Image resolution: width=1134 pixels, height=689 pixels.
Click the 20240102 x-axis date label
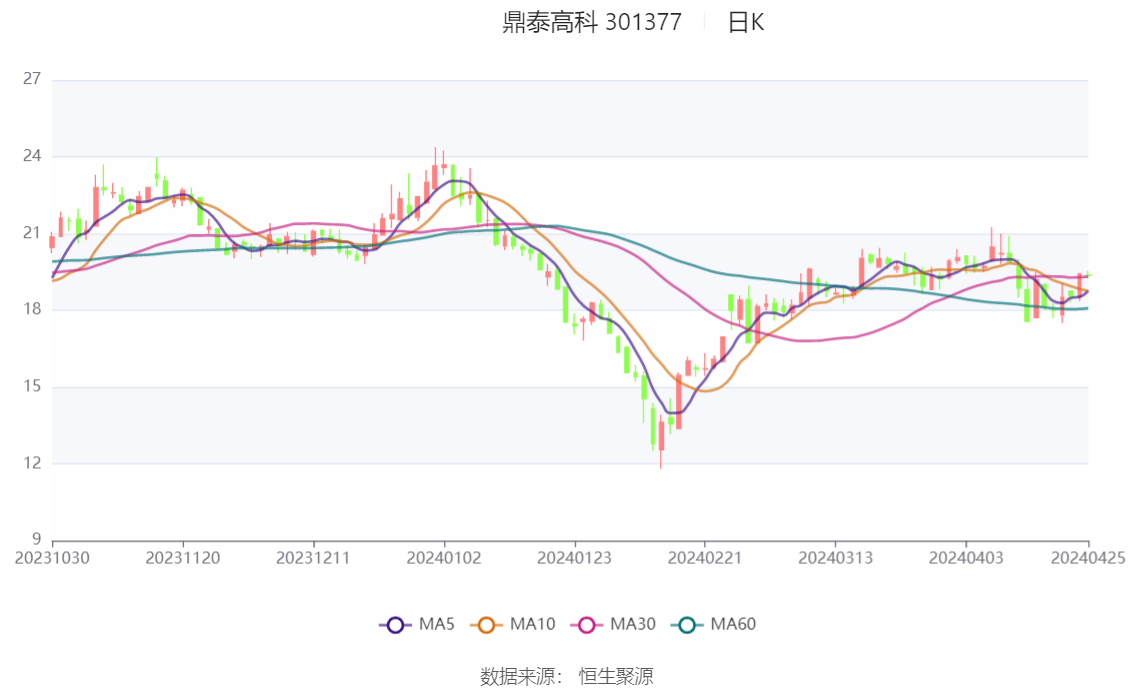click(x=444, y=558)
